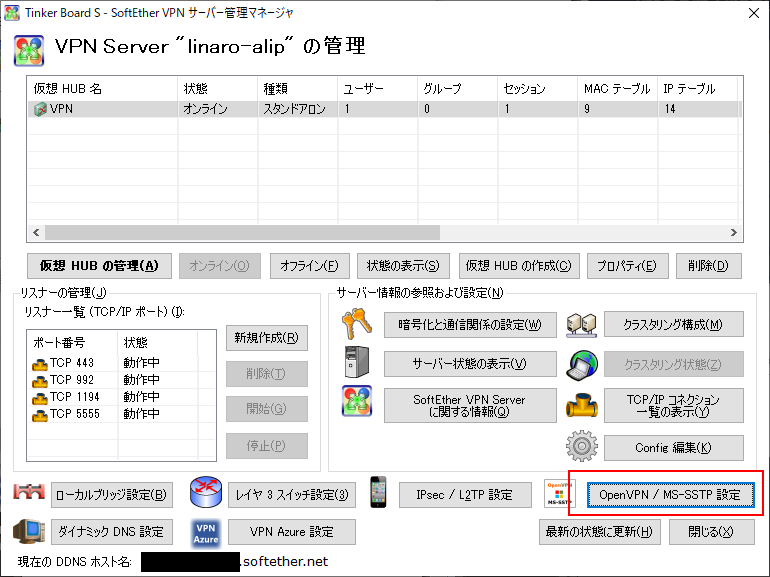Sort by 状態 column header in hub list
The height and width of the screenshot is (577, 770).
[218, 89]
